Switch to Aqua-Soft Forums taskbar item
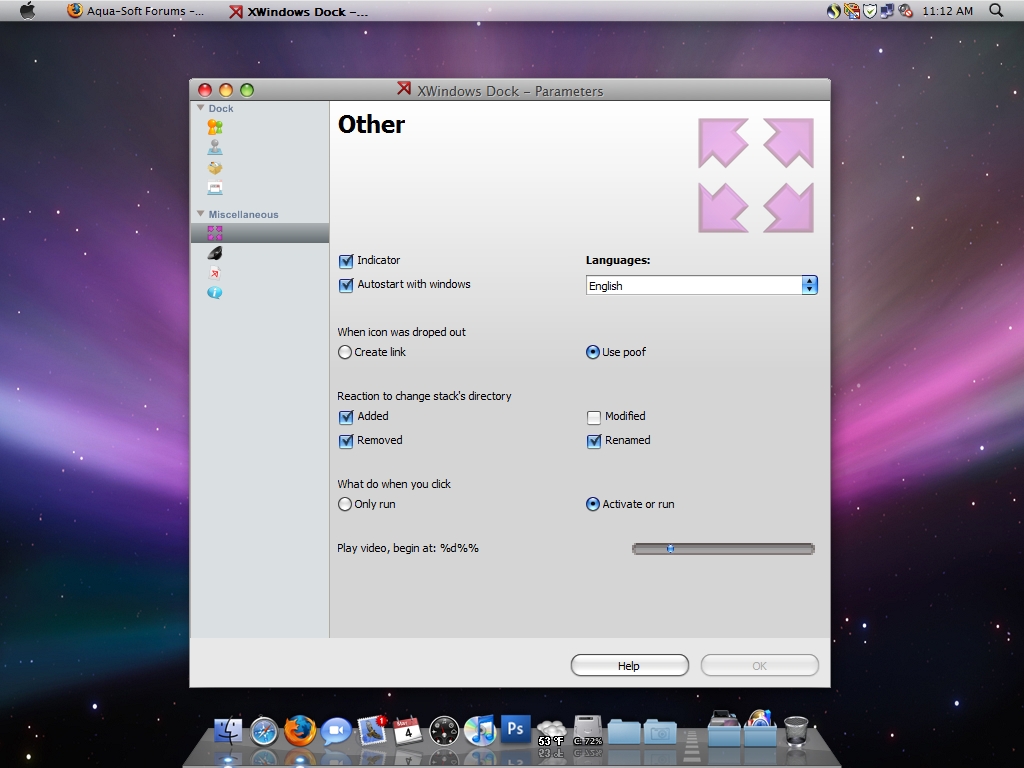1024x768 pixels. (136, 11)
